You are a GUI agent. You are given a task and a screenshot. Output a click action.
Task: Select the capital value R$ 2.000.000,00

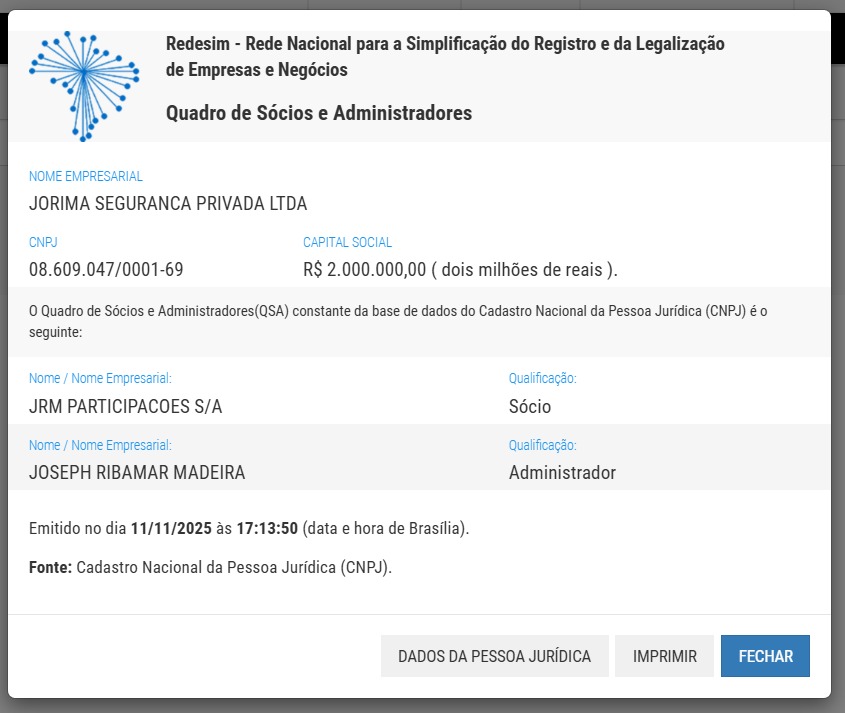coord(365,270)
